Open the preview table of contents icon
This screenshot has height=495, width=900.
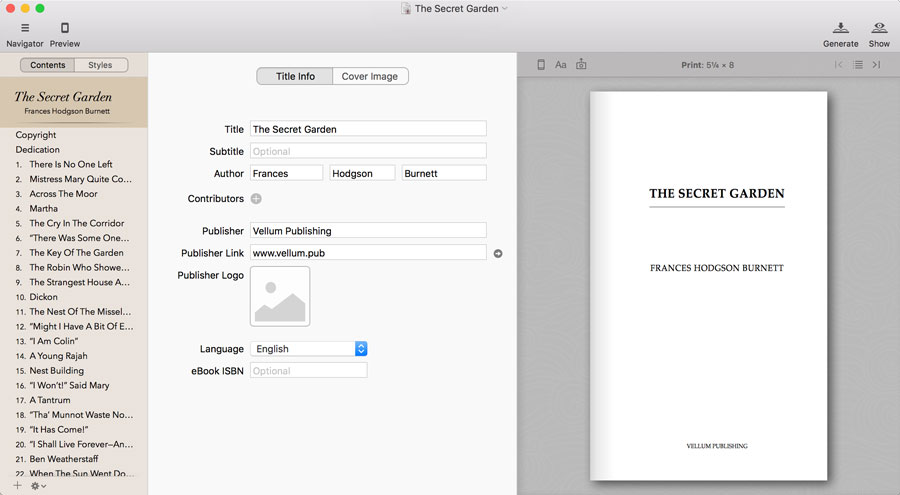coord(858,65)
